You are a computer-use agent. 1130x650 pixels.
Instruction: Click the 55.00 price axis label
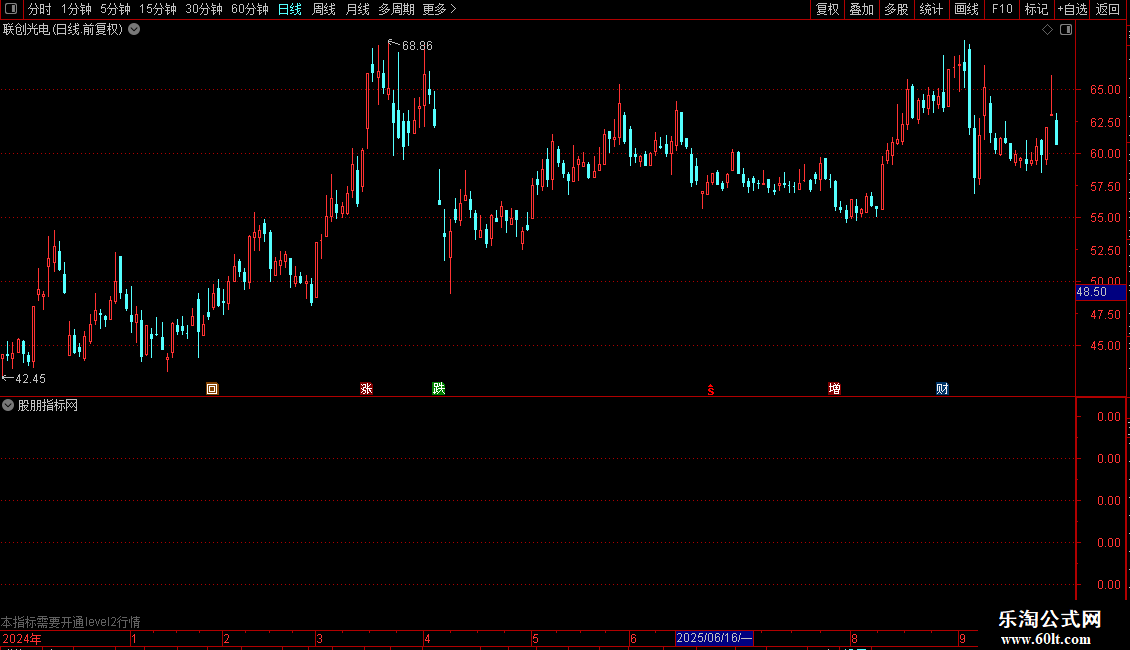click(x=1105, y=218)
